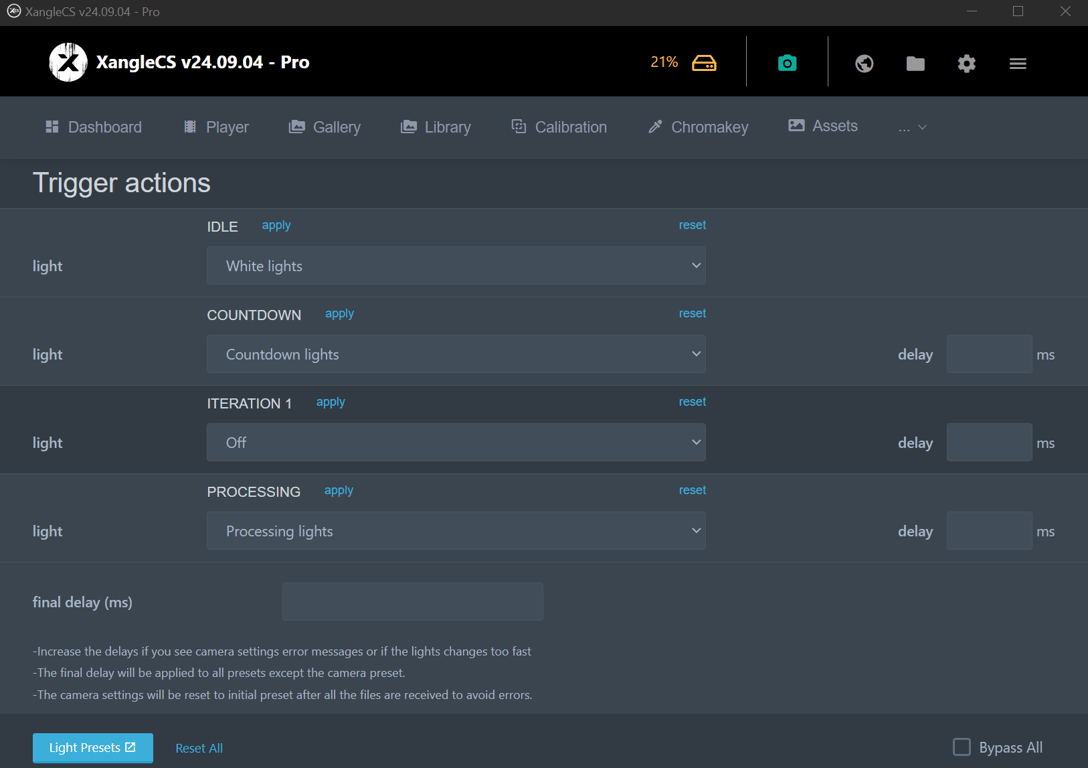This screenshot has width=1088, height=768.
Task: Focus the COUNTDOWN delay ms field
Action: click(989, 354)
